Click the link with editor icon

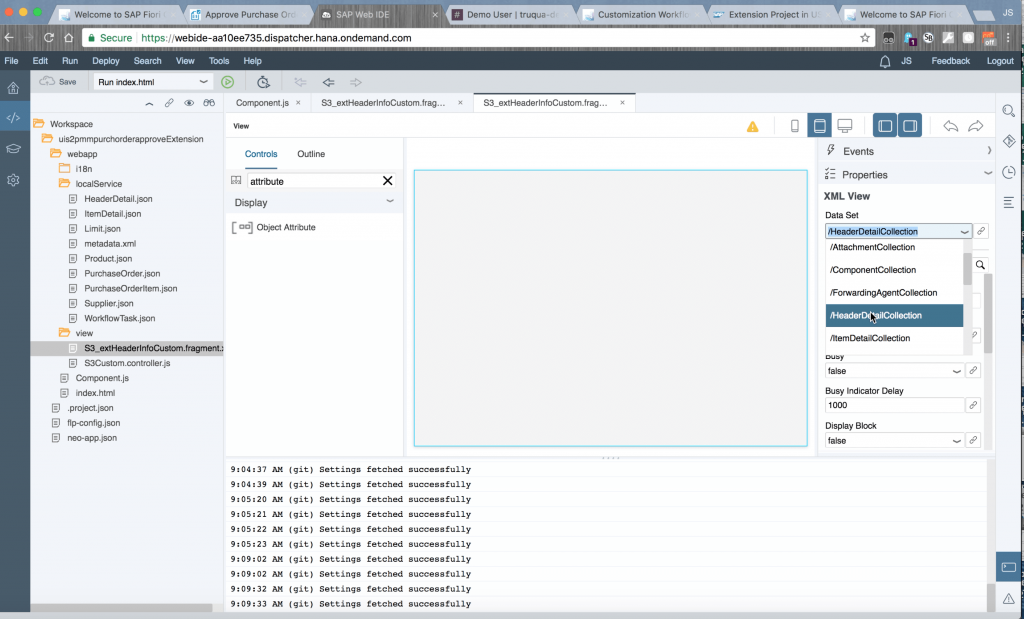pos(169,103)
